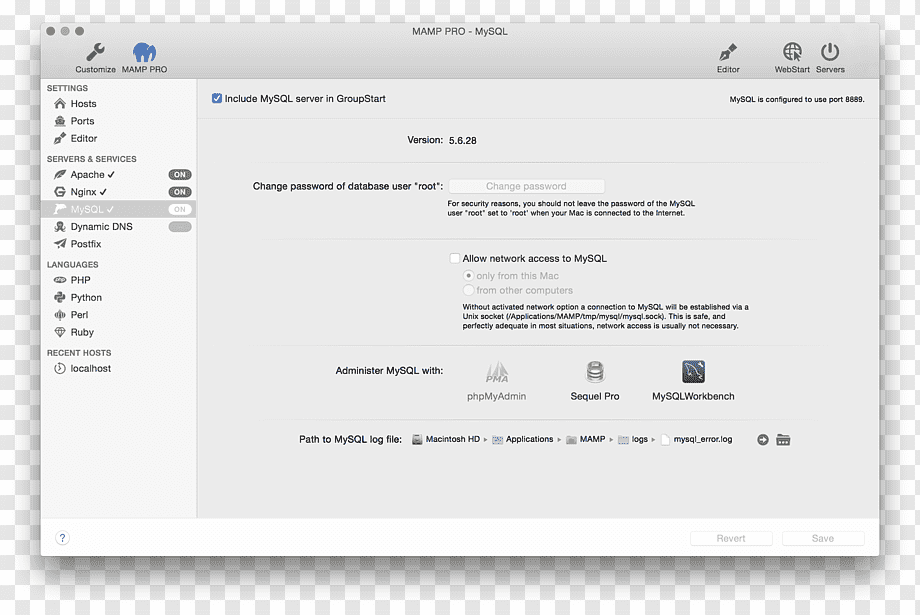
Task: Click the Save button
Action: [823, 538]
